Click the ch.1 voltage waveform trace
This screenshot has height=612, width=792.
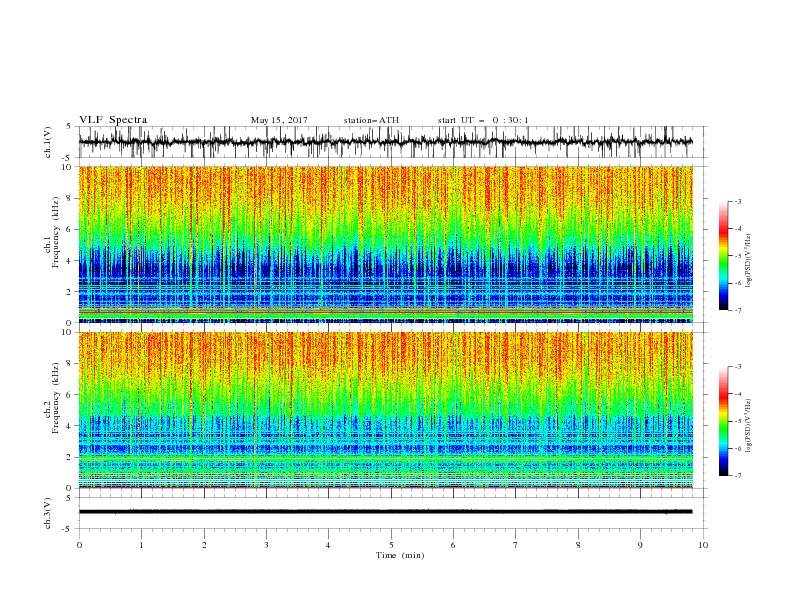[x=386, y=142]
